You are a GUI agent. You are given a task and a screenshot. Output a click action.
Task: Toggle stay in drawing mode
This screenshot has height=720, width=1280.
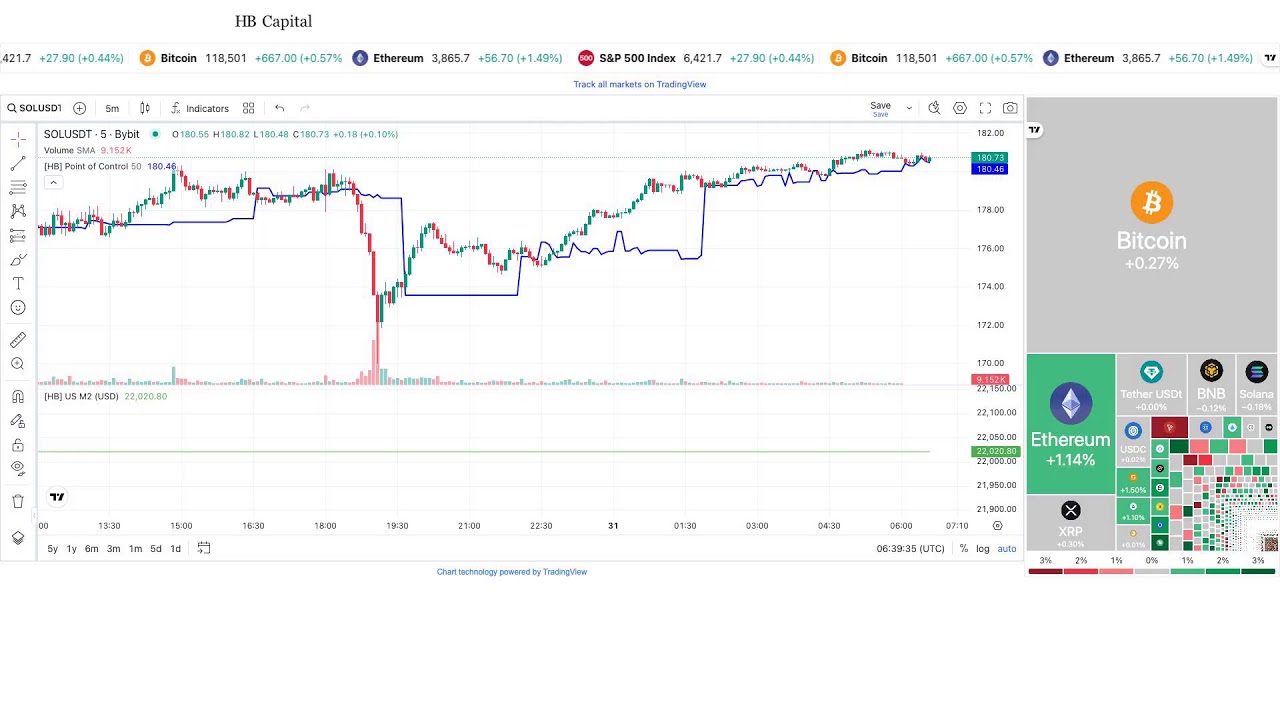[18, 421]
